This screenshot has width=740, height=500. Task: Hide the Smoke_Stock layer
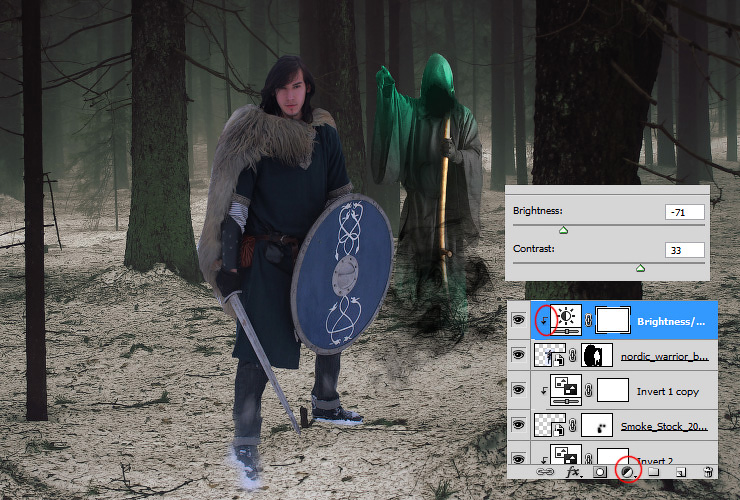(x=519, y=424)
